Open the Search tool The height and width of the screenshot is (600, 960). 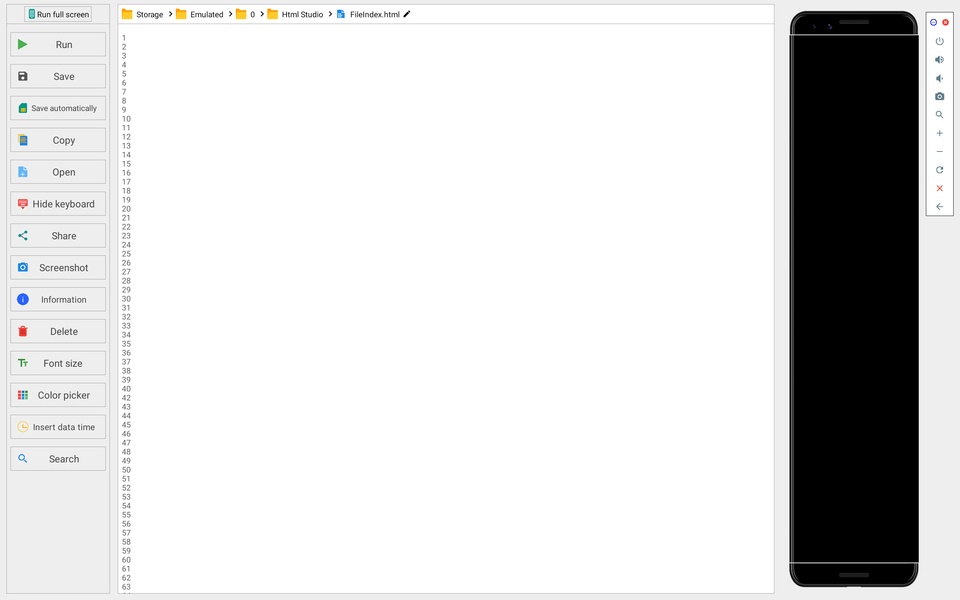point(58,459)
